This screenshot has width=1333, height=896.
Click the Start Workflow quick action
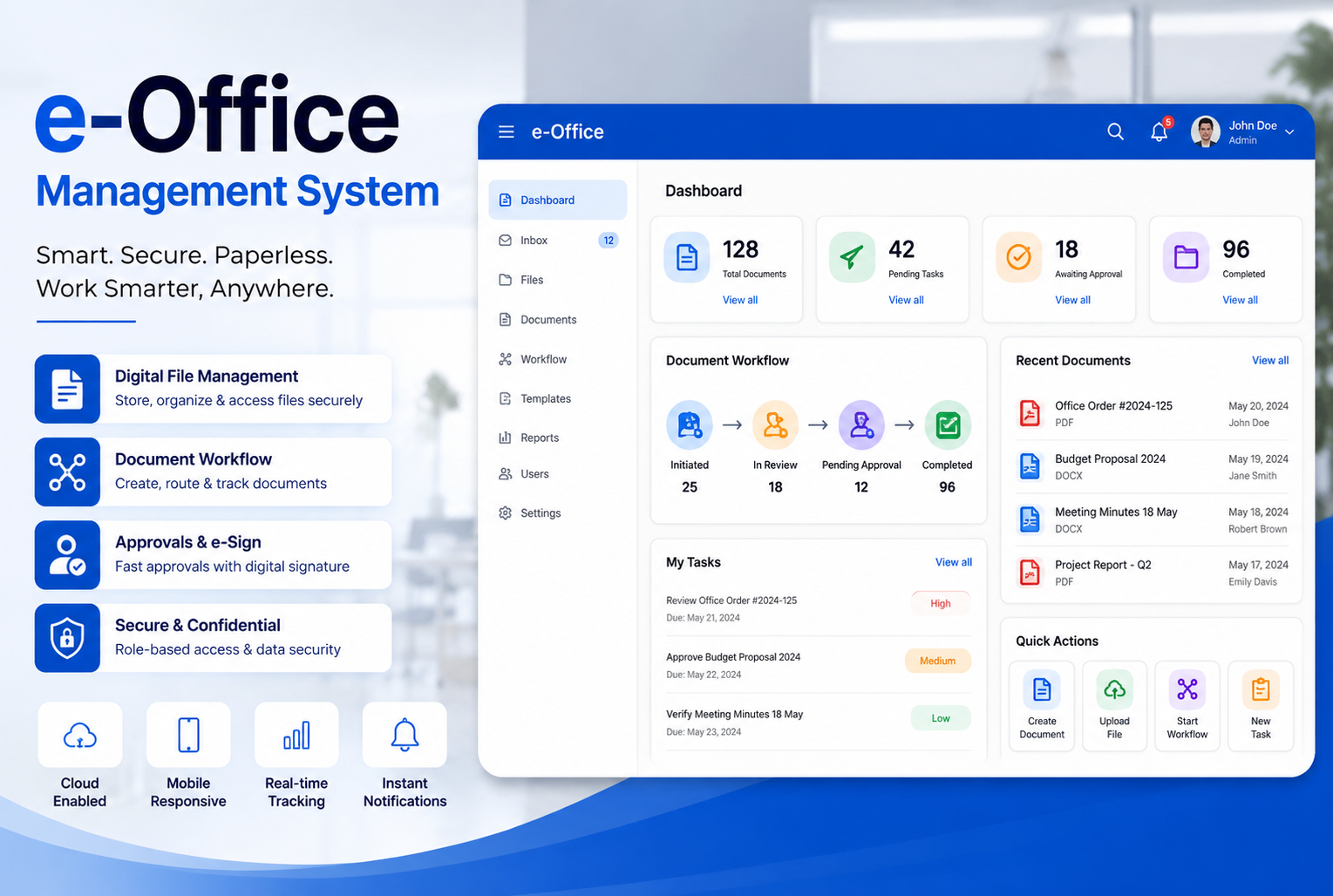pos(1187,706)
